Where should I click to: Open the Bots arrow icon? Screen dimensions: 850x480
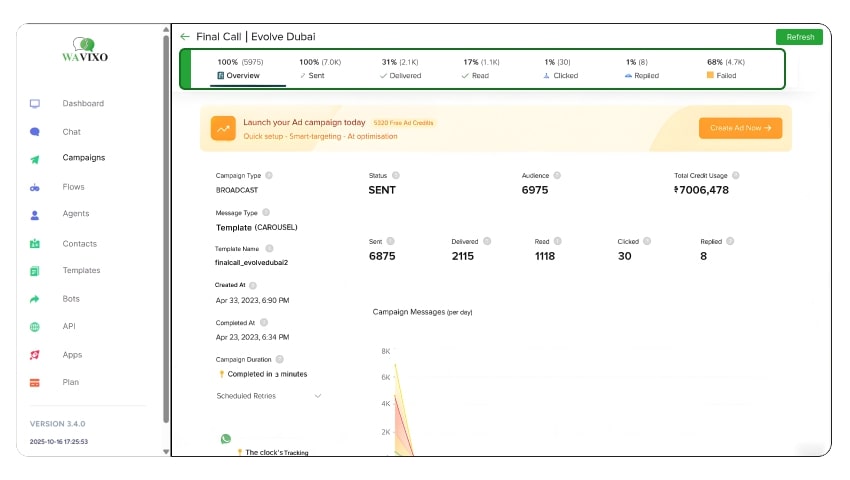tap(35, 299)
